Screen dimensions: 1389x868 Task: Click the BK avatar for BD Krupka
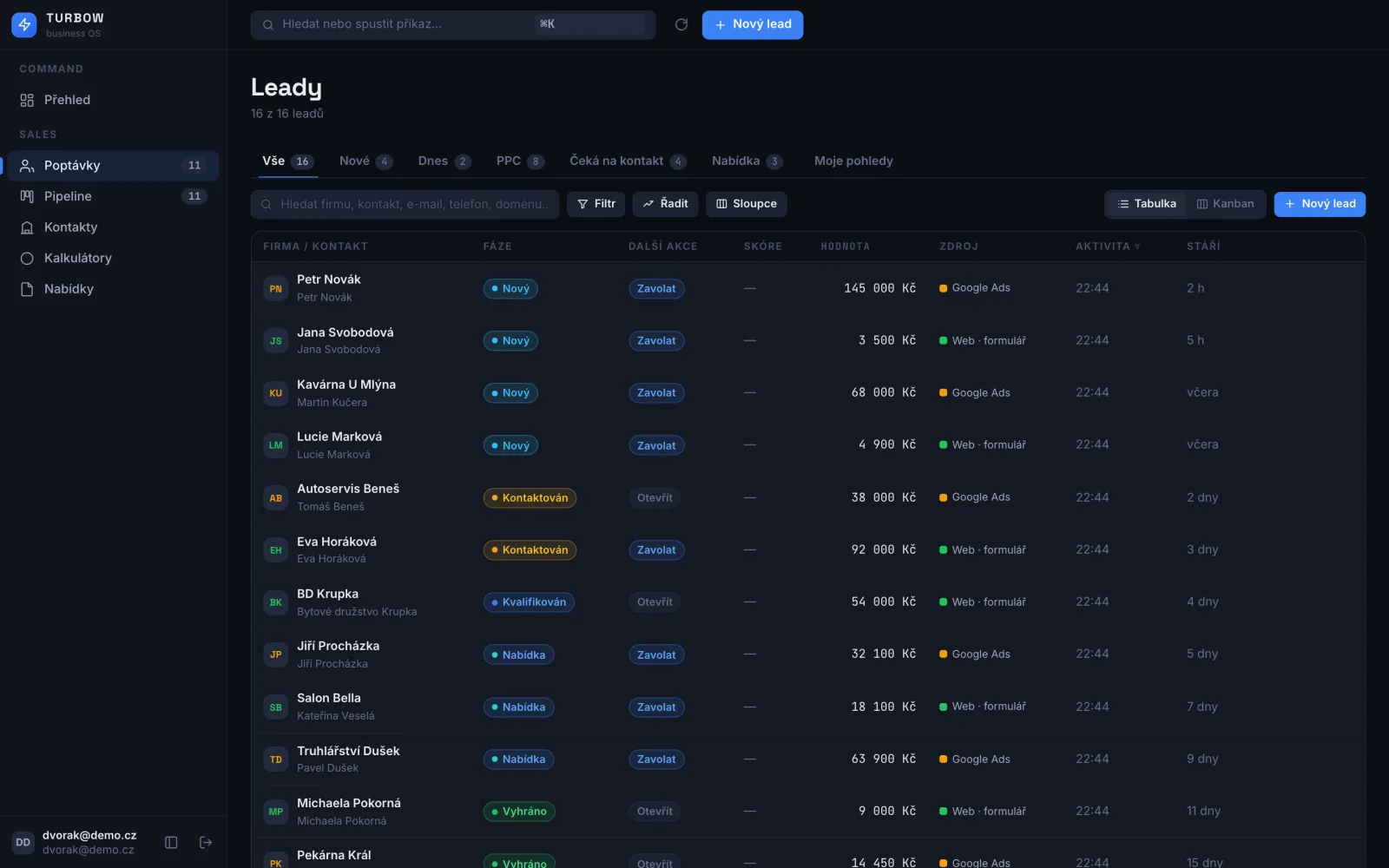pos(275,602)
